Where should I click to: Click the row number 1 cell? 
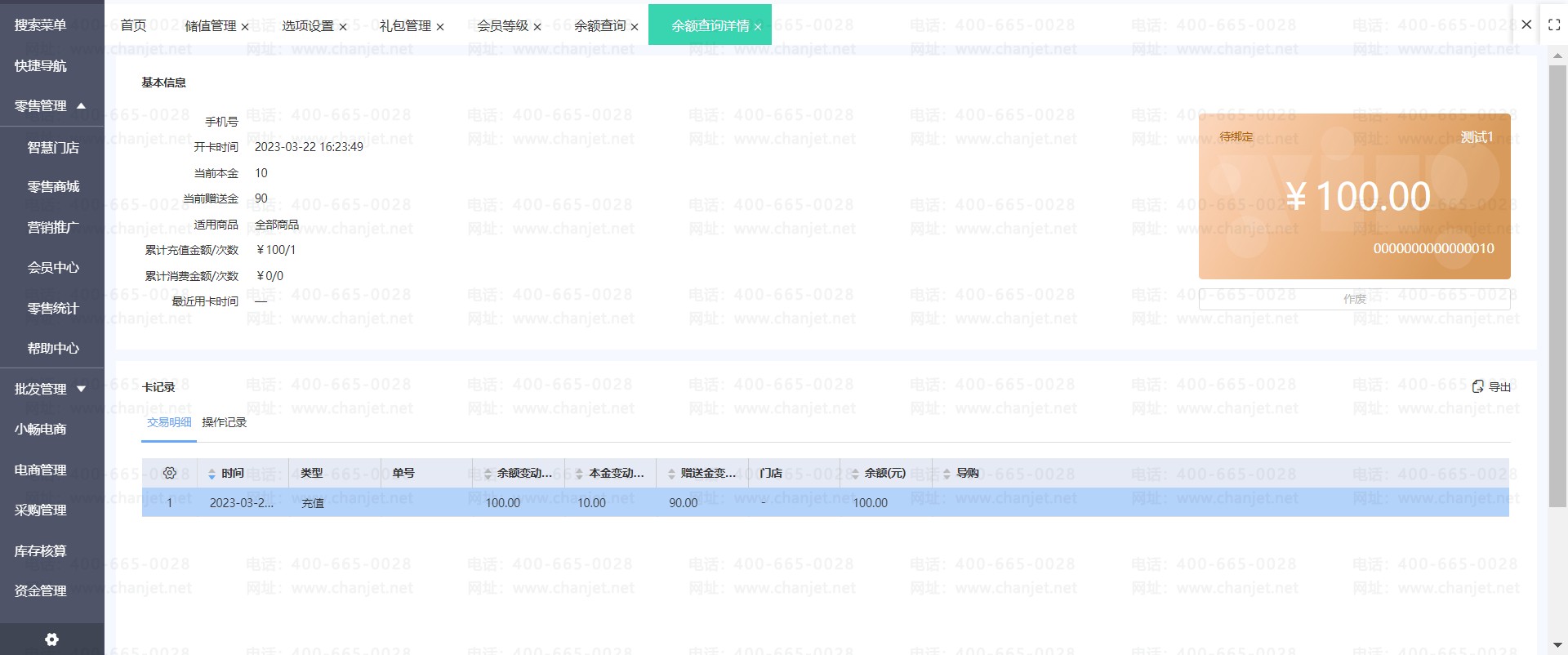click(x=170, y=503)
